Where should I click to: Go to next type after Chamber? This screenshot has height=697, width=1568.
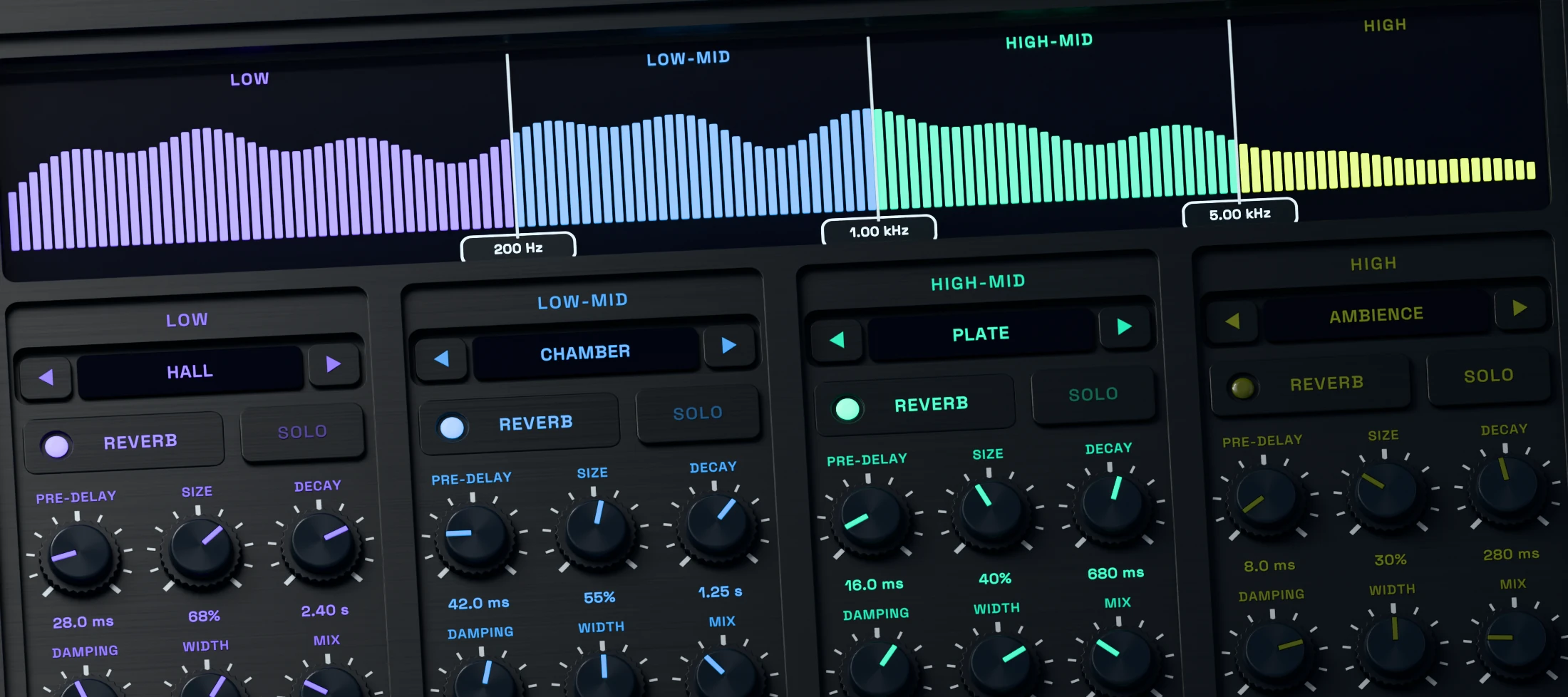click(728, 346)
